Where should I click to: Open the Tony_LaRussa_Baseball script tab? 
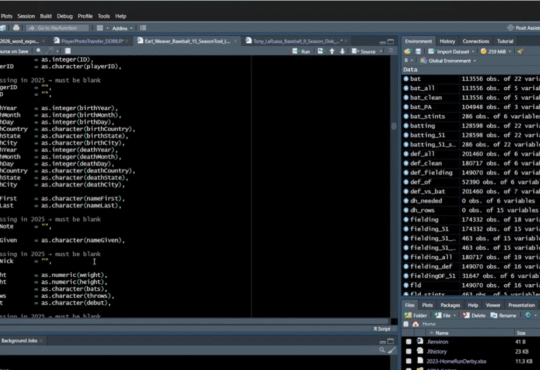(x=297, y=41)
